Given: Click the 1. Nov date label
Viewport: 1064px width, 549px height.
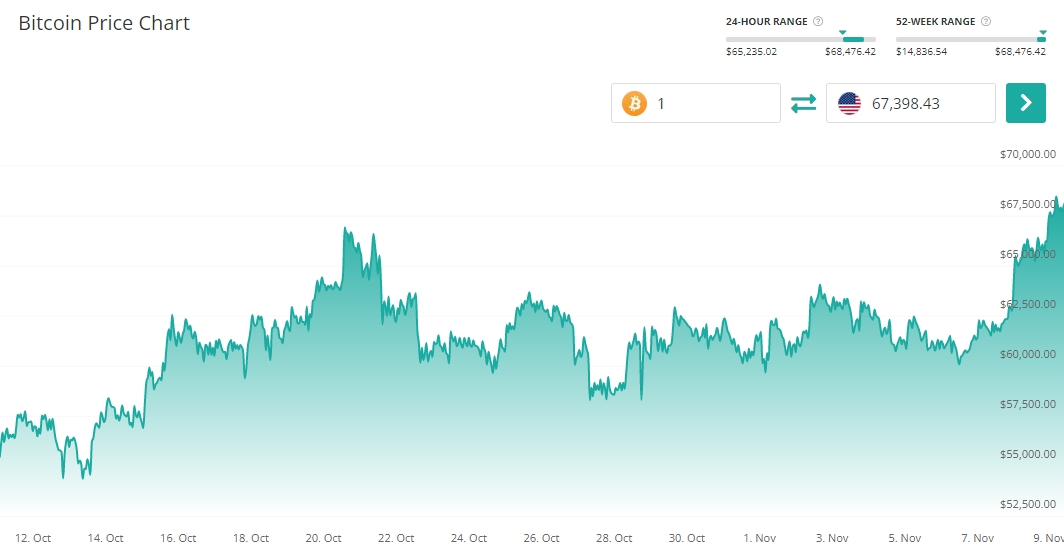Looking at the screenshot, I should click(759, 538).
